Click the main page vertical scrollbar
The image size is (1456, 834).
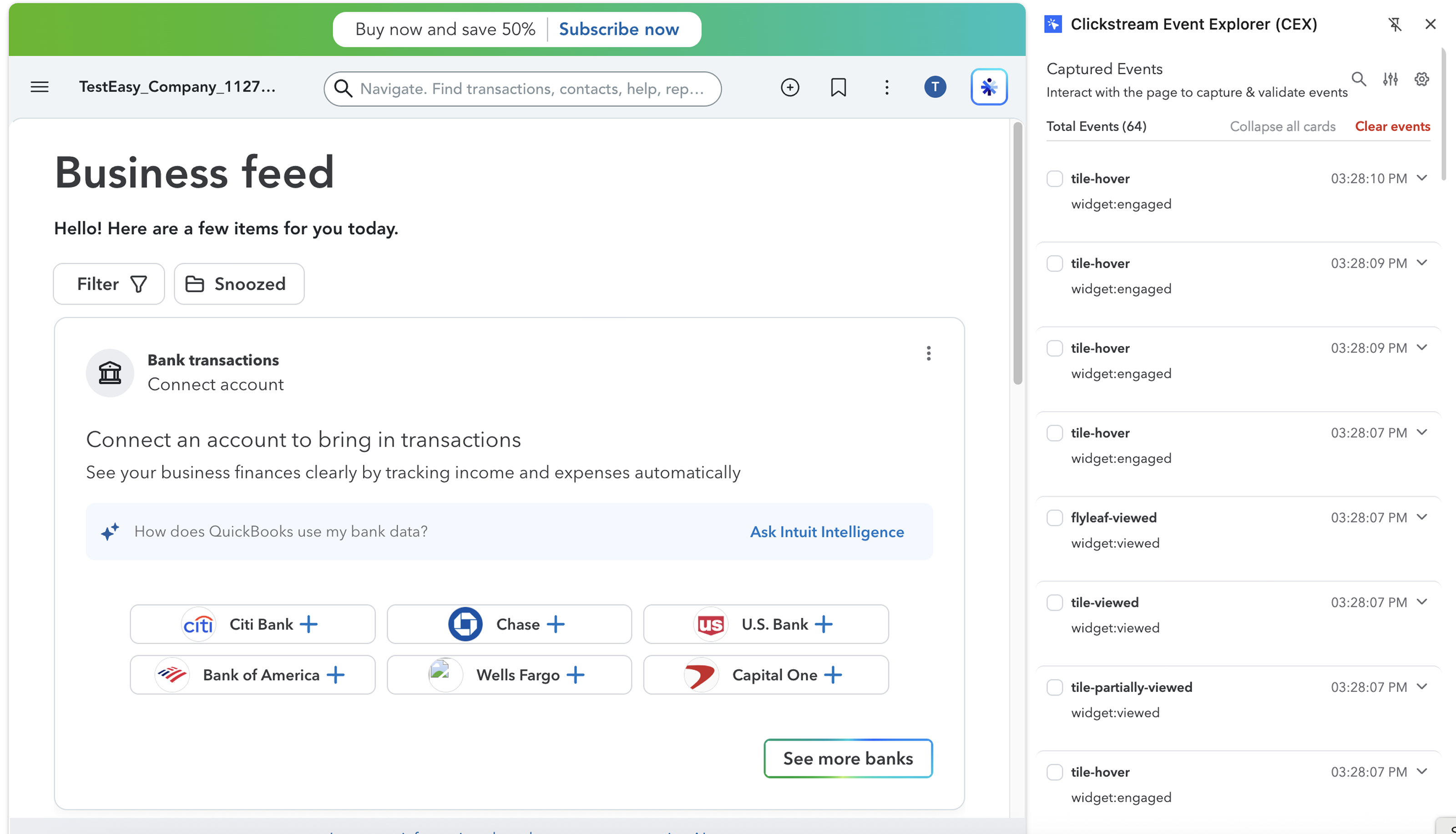[x=1017, y=252]
